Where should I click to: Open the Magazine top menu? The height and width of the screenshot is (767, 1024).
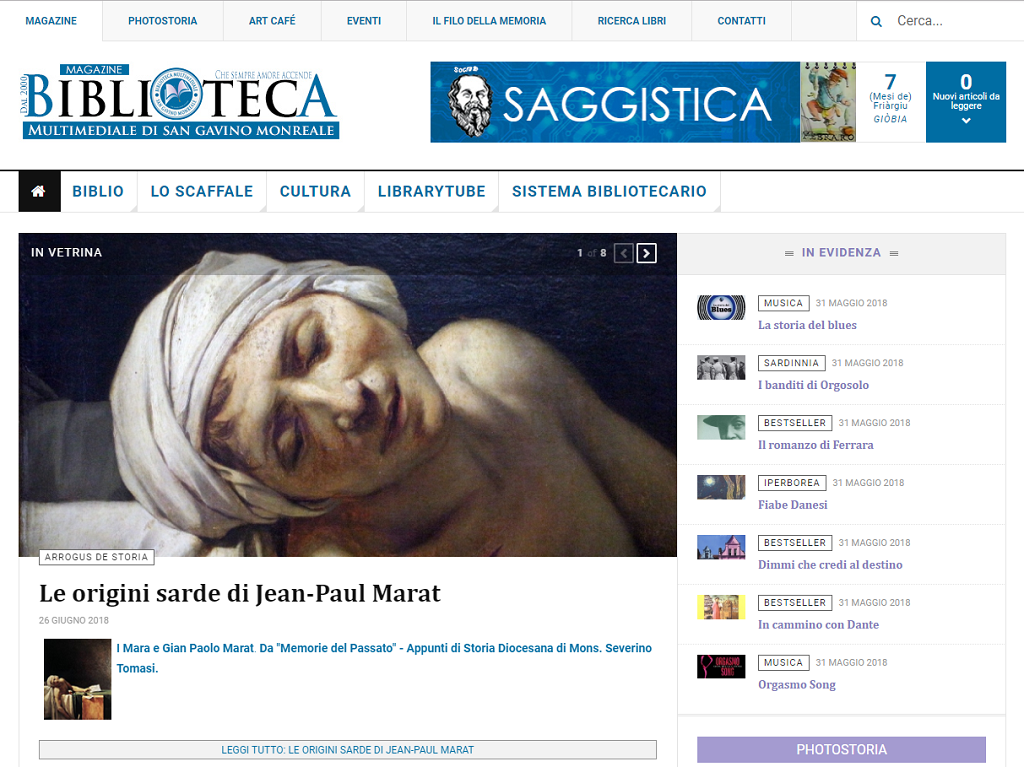[51, 21]
